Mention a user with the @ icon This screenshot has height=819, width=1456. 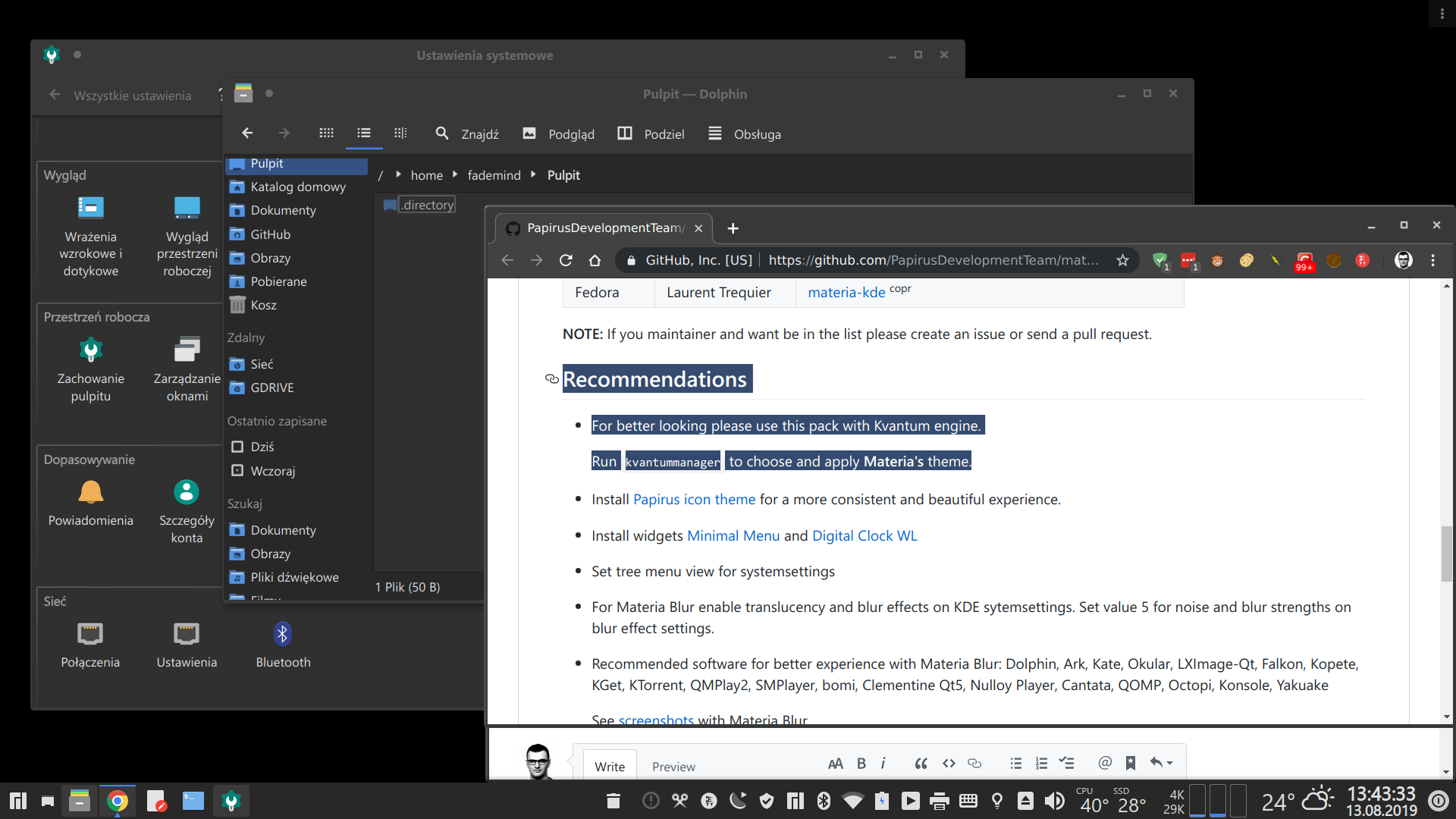pos(1104,763)
